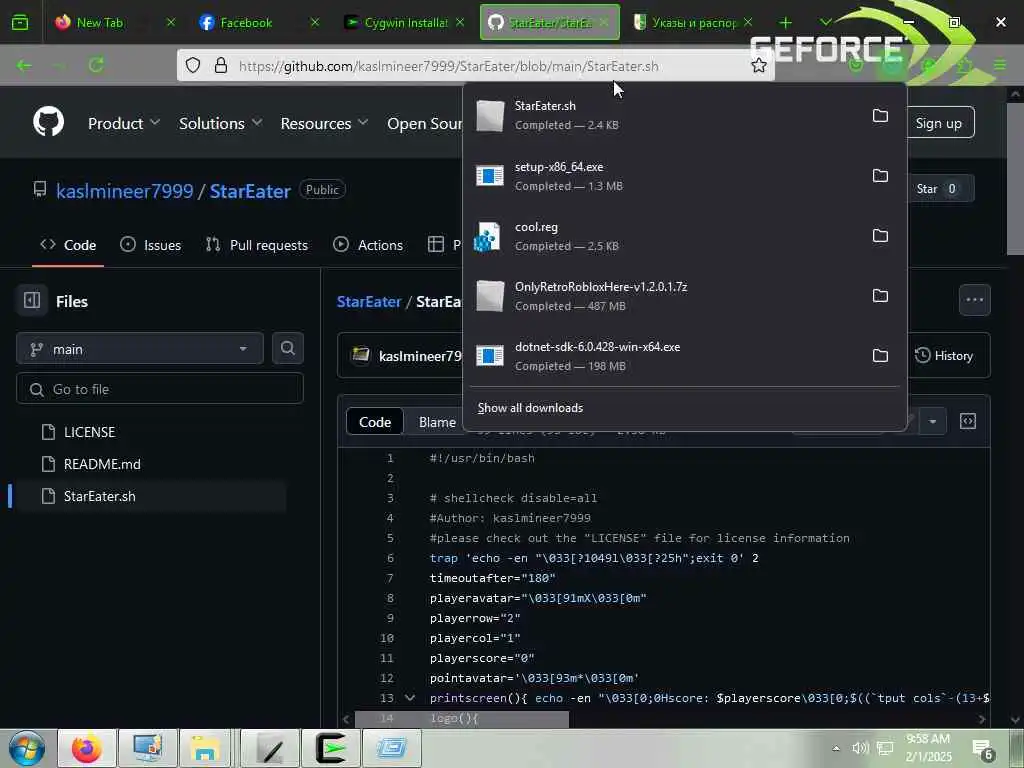List all tabs with chevron

tap(825, 23)
